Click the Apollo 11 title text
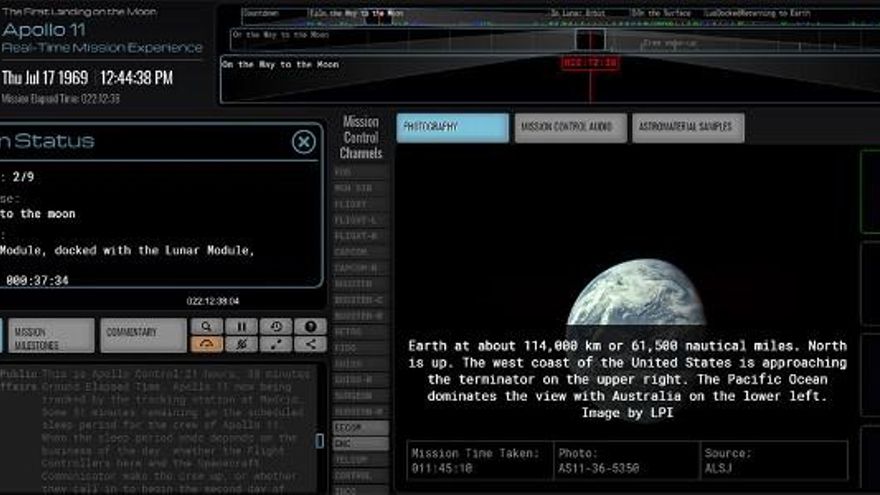Screen dimensions: 880x495 pyautogui.click(x=44, y=30)
